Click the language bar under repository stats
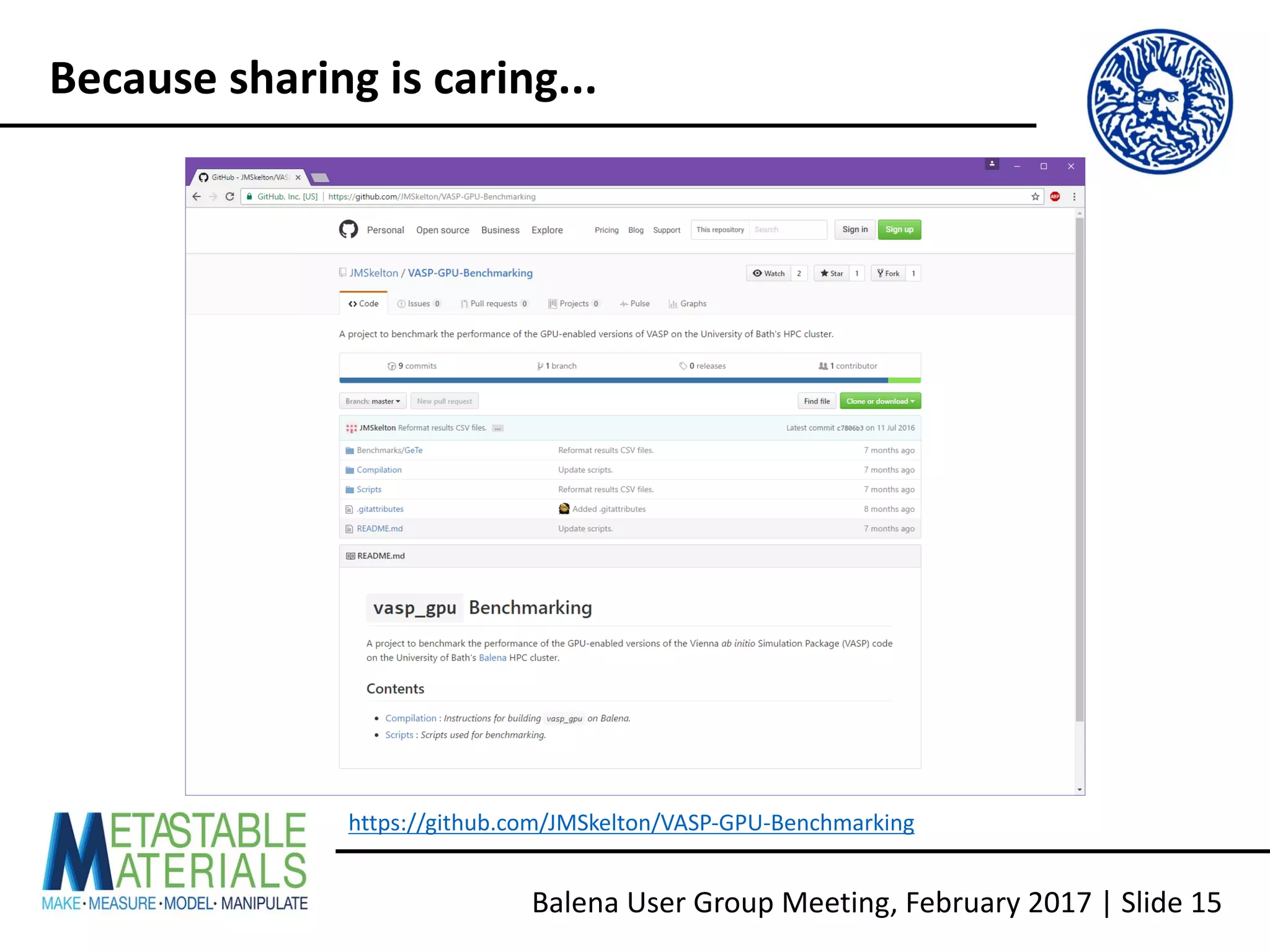The height and width of the screenshot is (952, 1270). 629,381
